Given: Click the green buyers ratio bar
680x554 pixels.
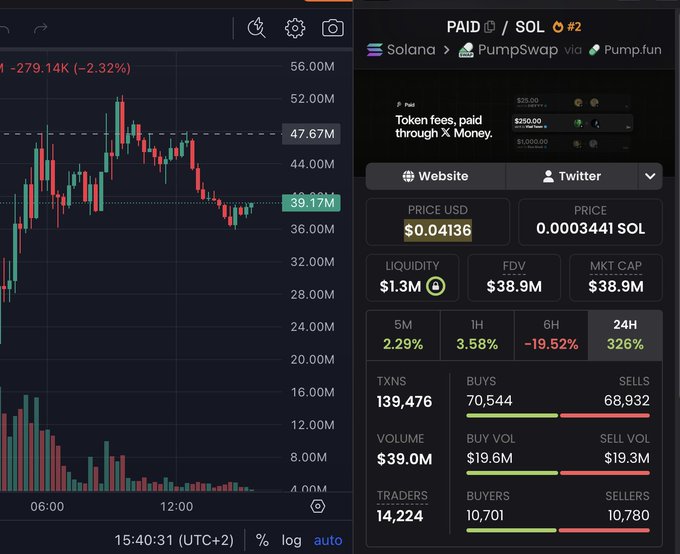Looking at the screenshot, I should tap(511, 530).
